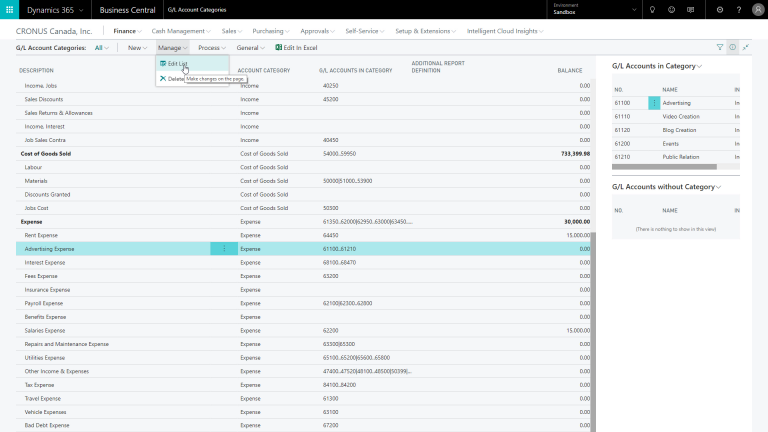Select Edit List from Manage menu
768x432 pixels.
point(192,64)
